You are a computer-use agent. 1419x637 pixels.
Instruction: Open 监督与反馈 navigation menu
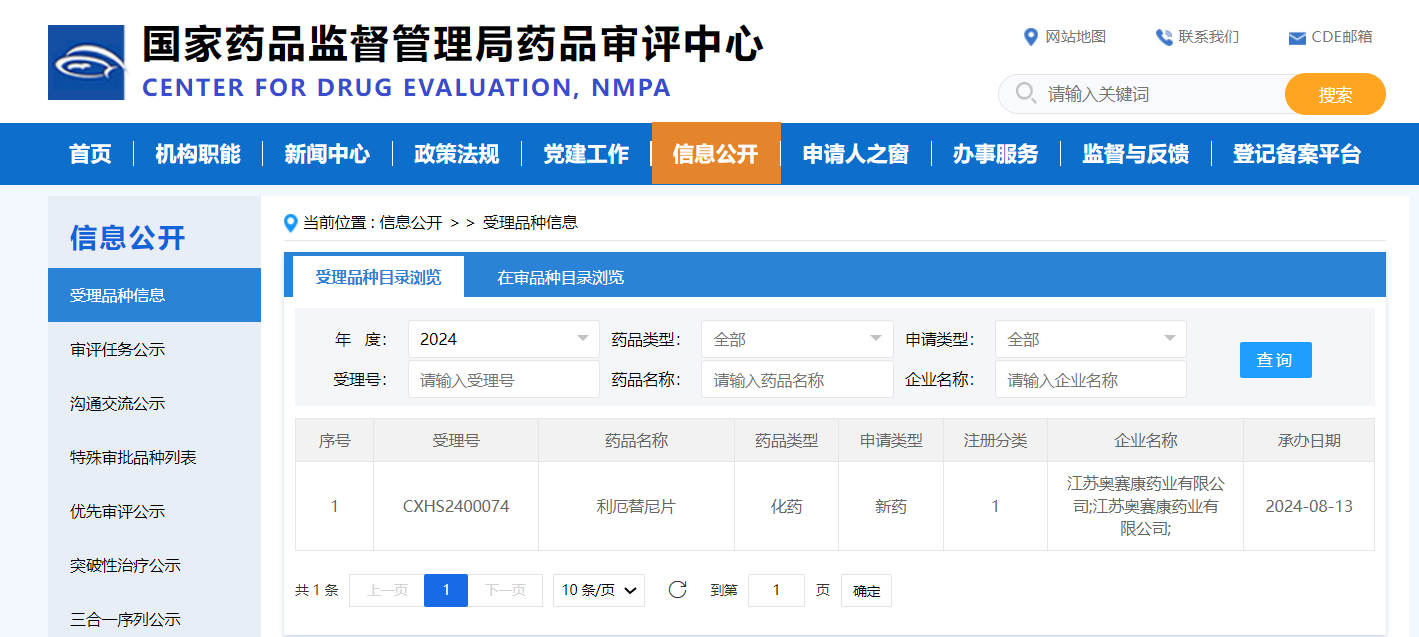[1135, 154]
